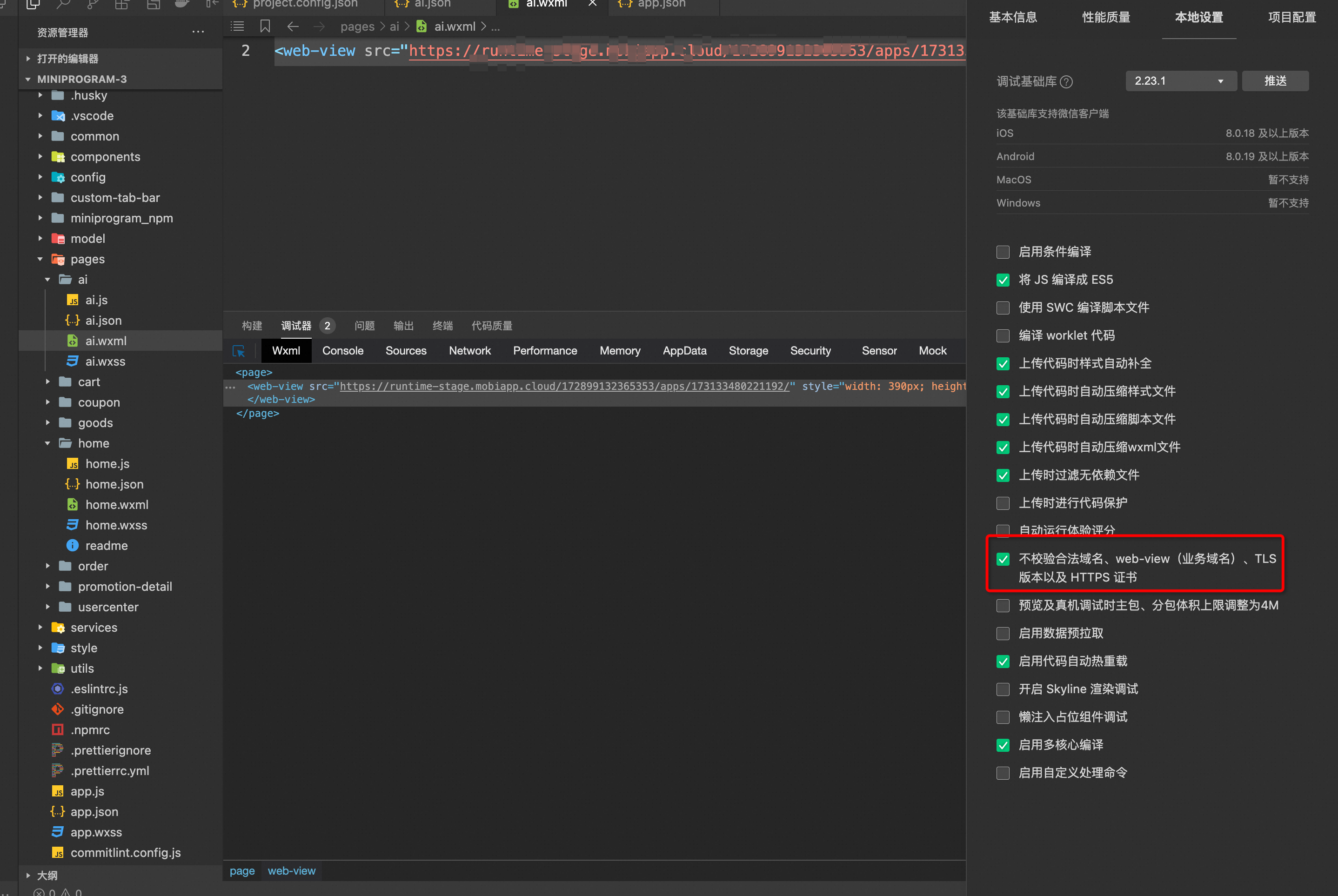This screenshot has height=896, width=1338.
Task: Click the 推送 button
Action: pyautogui.click(x=1275, y=81)
